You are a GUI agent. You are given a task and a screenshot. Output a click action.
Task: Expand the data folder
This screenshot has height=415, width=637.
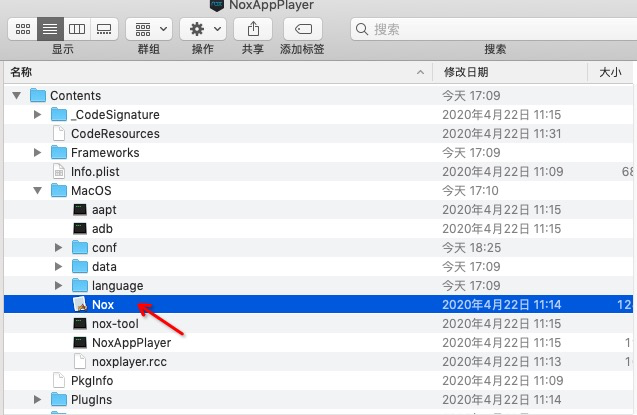pos(58,266)
